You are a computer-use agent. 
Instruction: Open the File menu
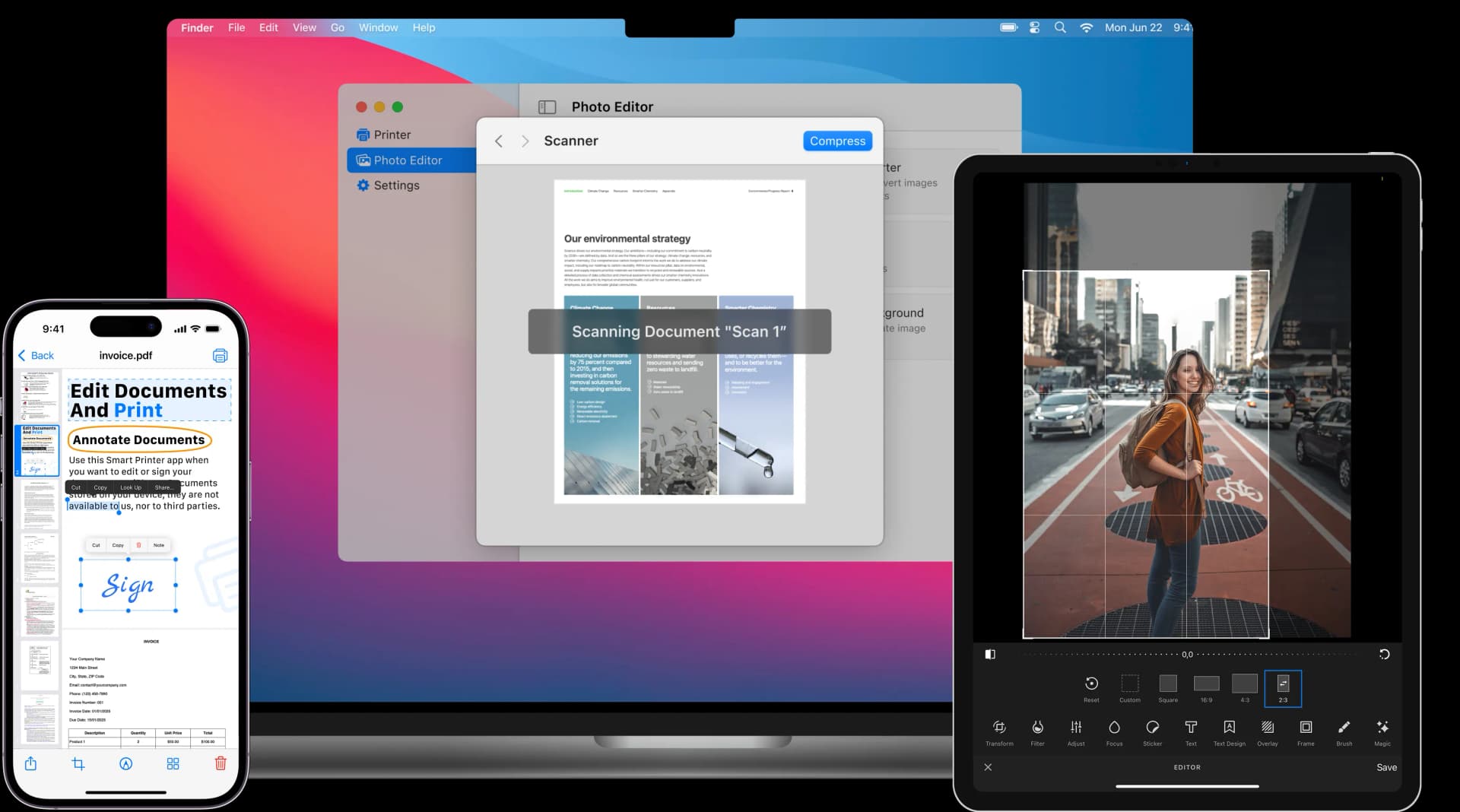pos(236,27)
